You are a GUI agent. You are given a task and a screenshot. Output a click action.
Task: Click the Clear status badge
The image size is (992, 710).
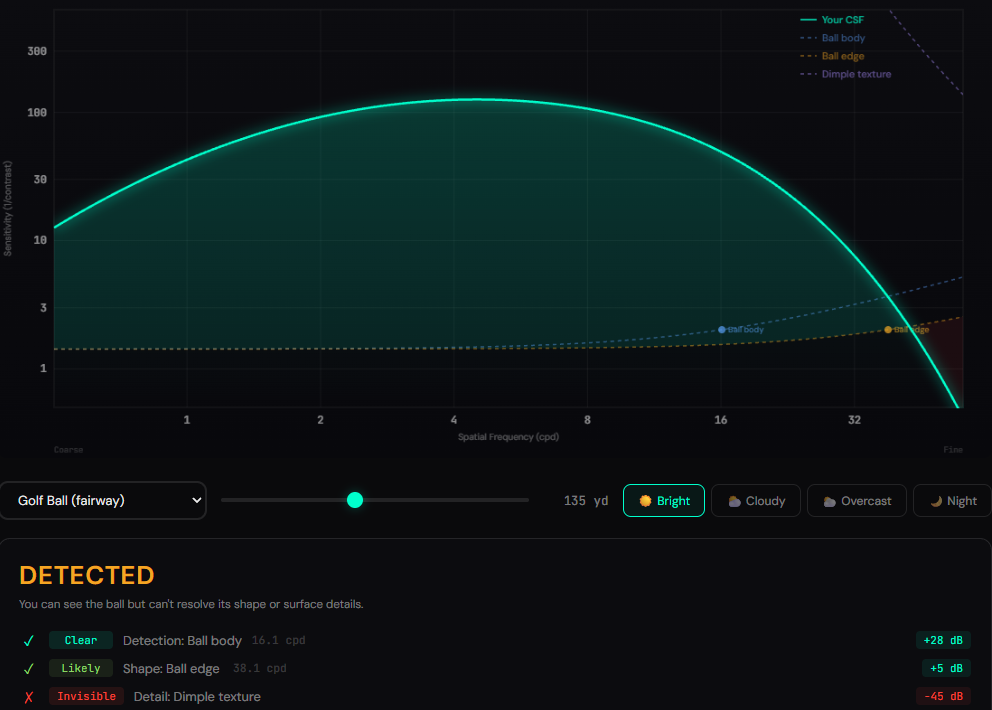pos(81,640)
